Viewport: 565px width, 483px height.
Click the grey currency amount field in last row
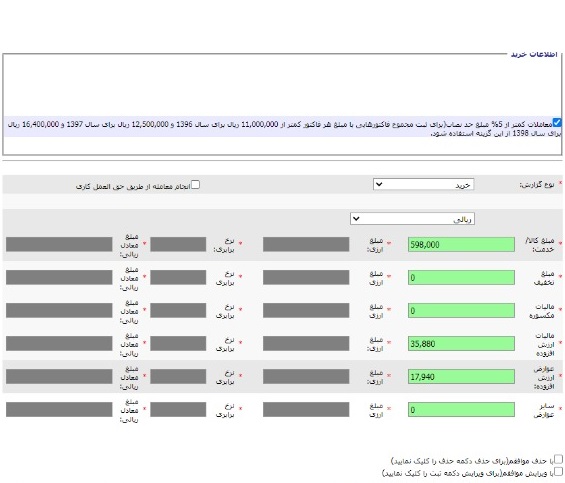coord(306,409)
